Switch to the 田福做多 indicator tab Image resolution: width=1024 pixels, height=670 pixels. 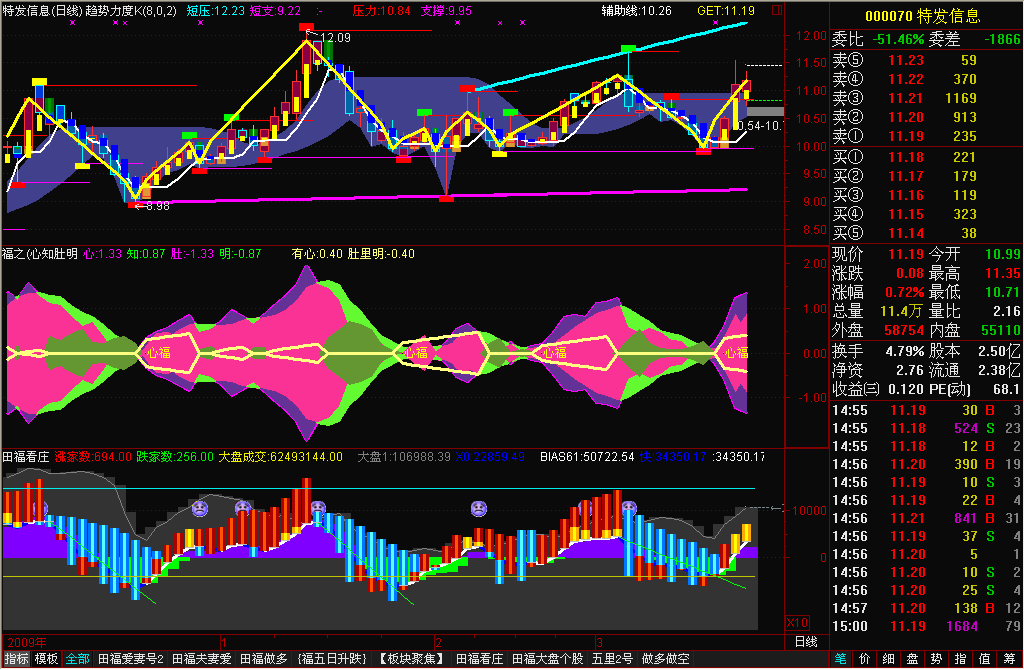[x=264, y=660]
